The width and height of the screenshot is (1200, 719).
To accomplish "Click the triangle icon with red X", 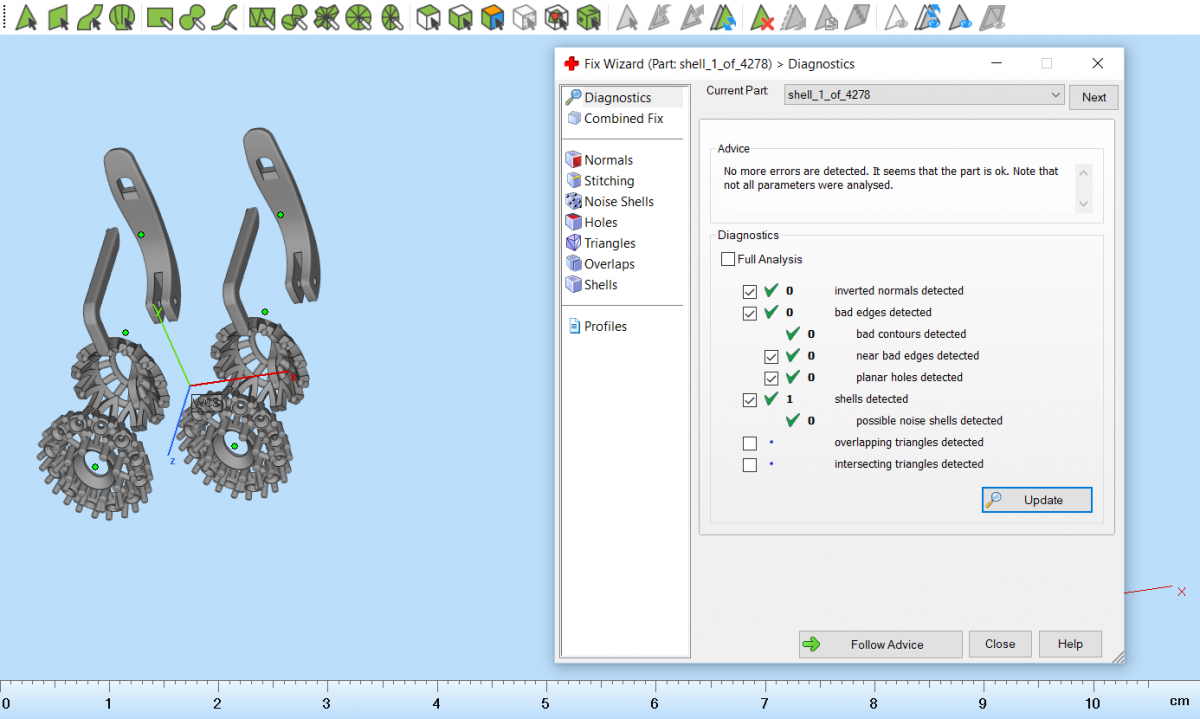I will pyautogui.click(x=763, y=17).
